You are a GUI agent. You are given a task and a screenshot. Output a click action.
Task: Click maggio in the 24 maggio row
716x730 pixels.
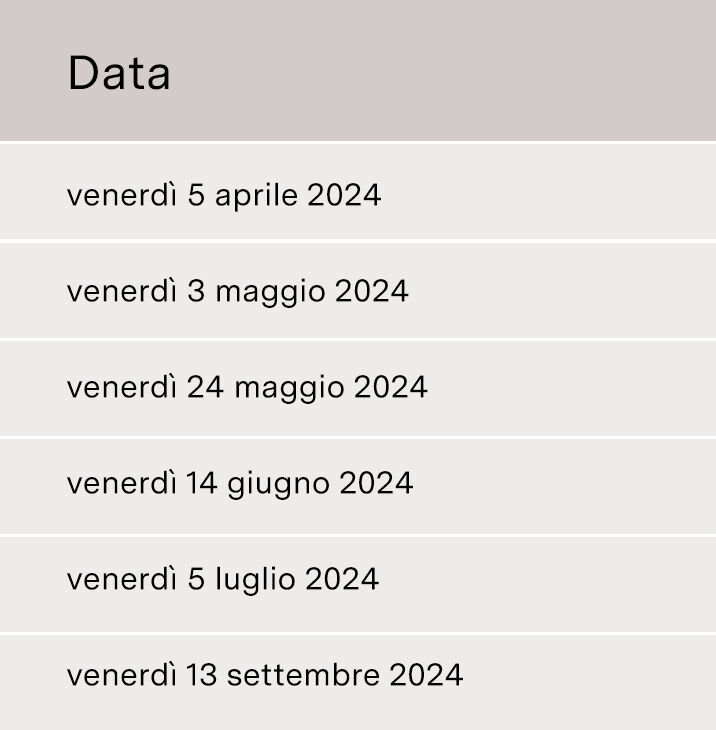[290, 389]
